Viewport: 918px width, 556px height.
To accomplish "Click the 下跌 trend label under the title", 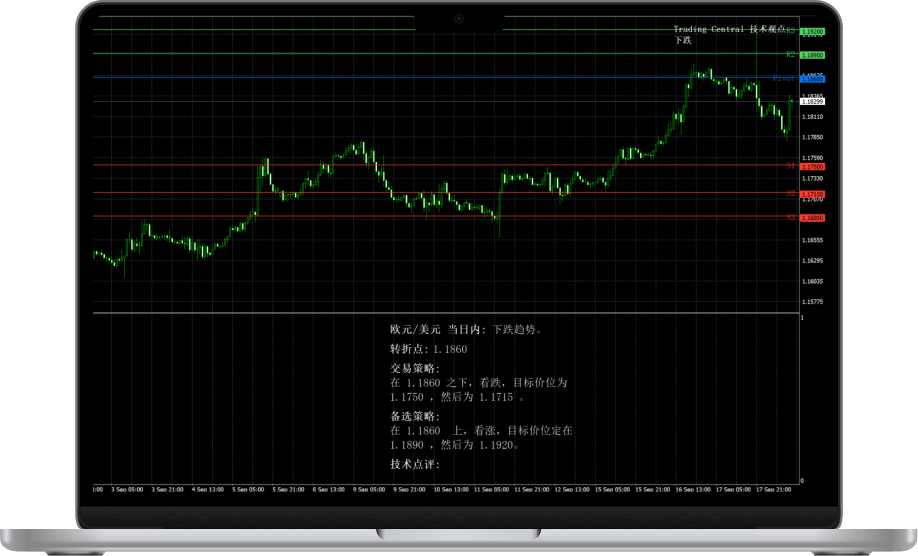I will [x=682, y=41].
